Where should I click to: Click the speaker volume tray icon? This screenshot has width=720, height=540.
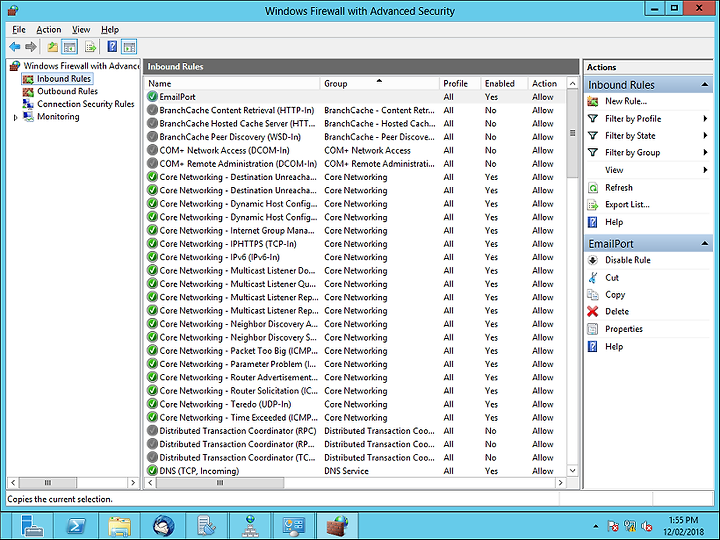tap(647, 526)
